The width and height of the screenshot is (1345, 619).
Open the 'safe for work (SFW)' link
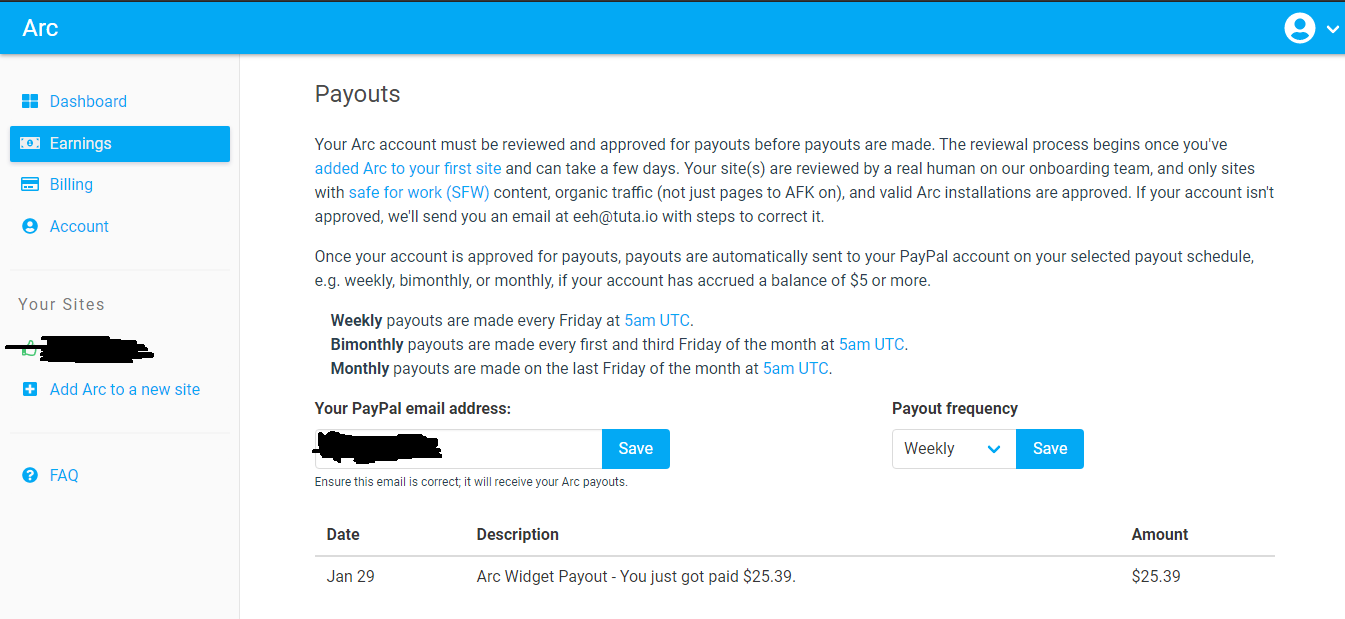(x=419, y=192)
